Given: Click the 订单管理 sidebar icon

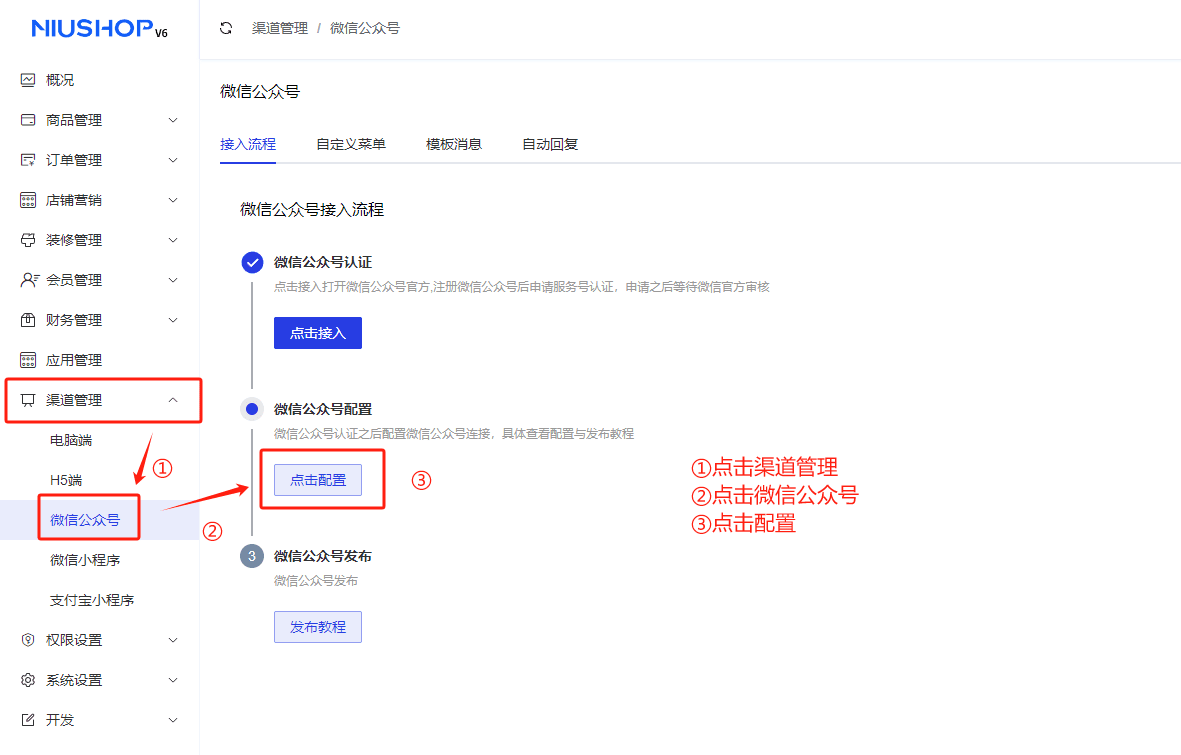Looking at the screenshot, I should point(28,160).
